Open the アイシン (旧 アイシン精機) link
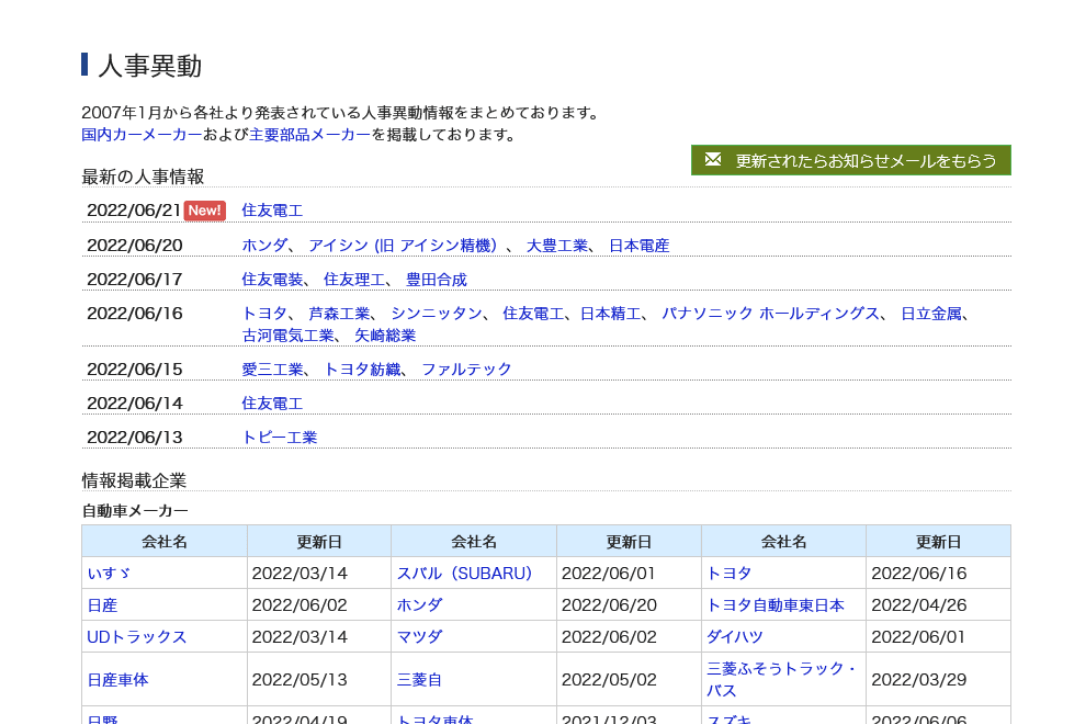Image resolution: width=1086 pixels, height=724 pixels. coord(402,245)
